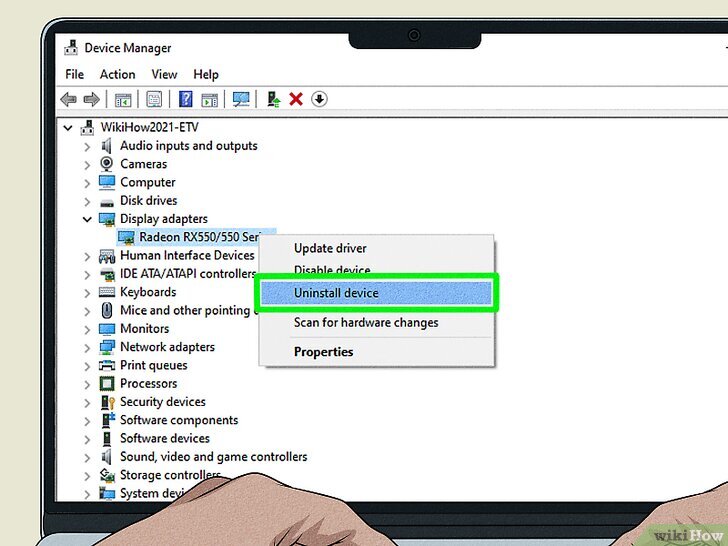Expand the Disk drives category
This screenshot has height=546, width=728.
coord(87,202)
